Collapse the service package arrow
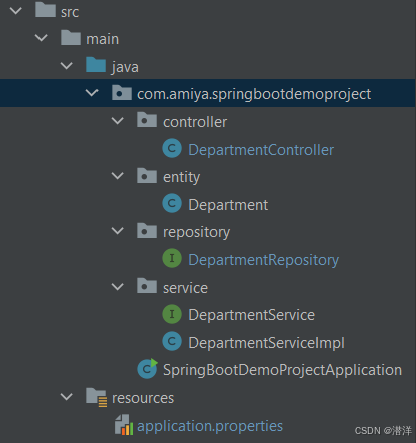This screenshot has height=443, width=416. pos(118,287)
